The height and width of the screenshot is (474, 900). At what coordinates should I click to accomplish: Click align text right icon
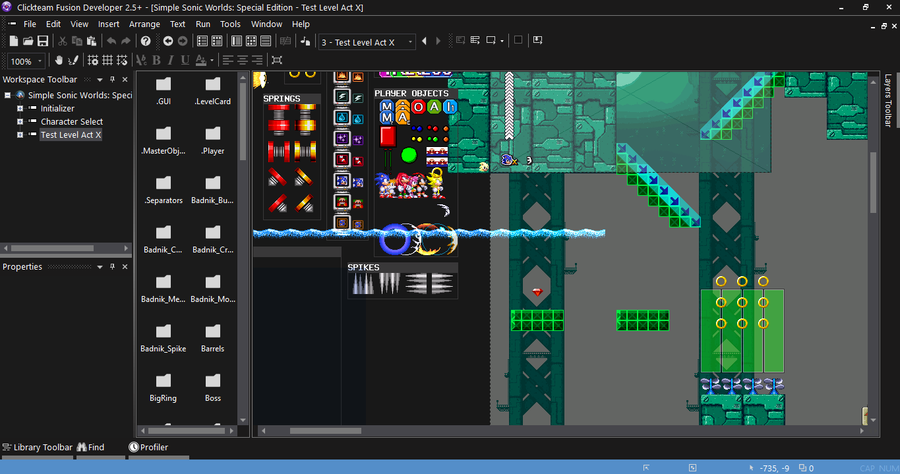[257, 60]
